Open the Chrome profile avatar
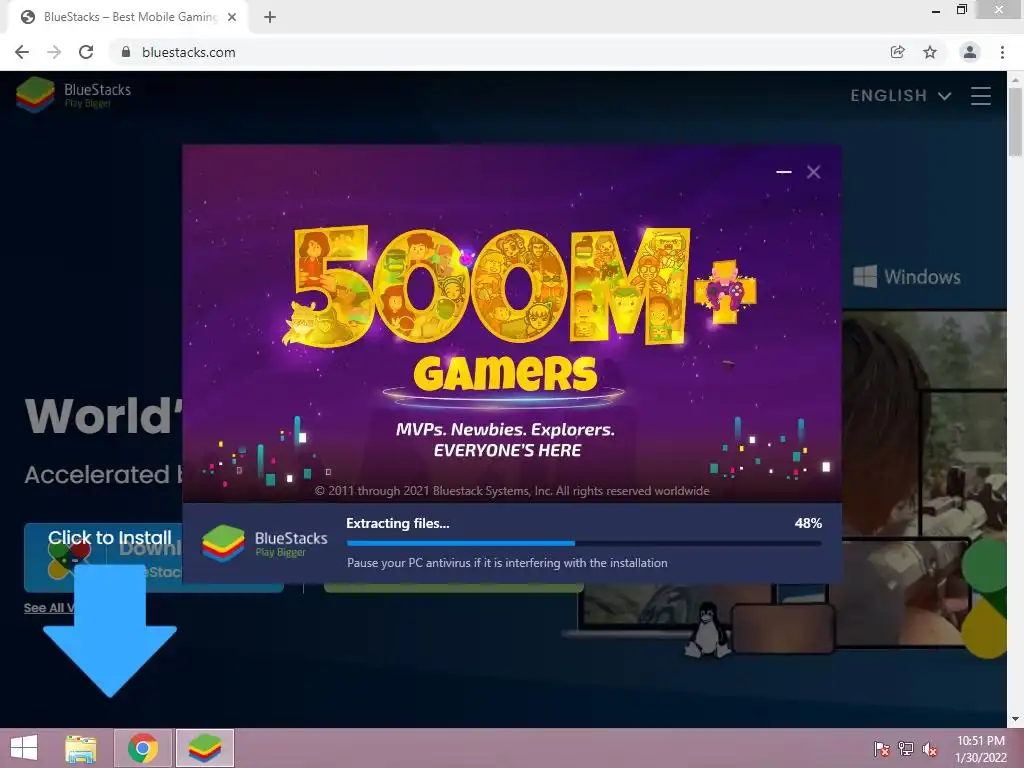This screenshot has width=1024, height=768. (970, 52)
